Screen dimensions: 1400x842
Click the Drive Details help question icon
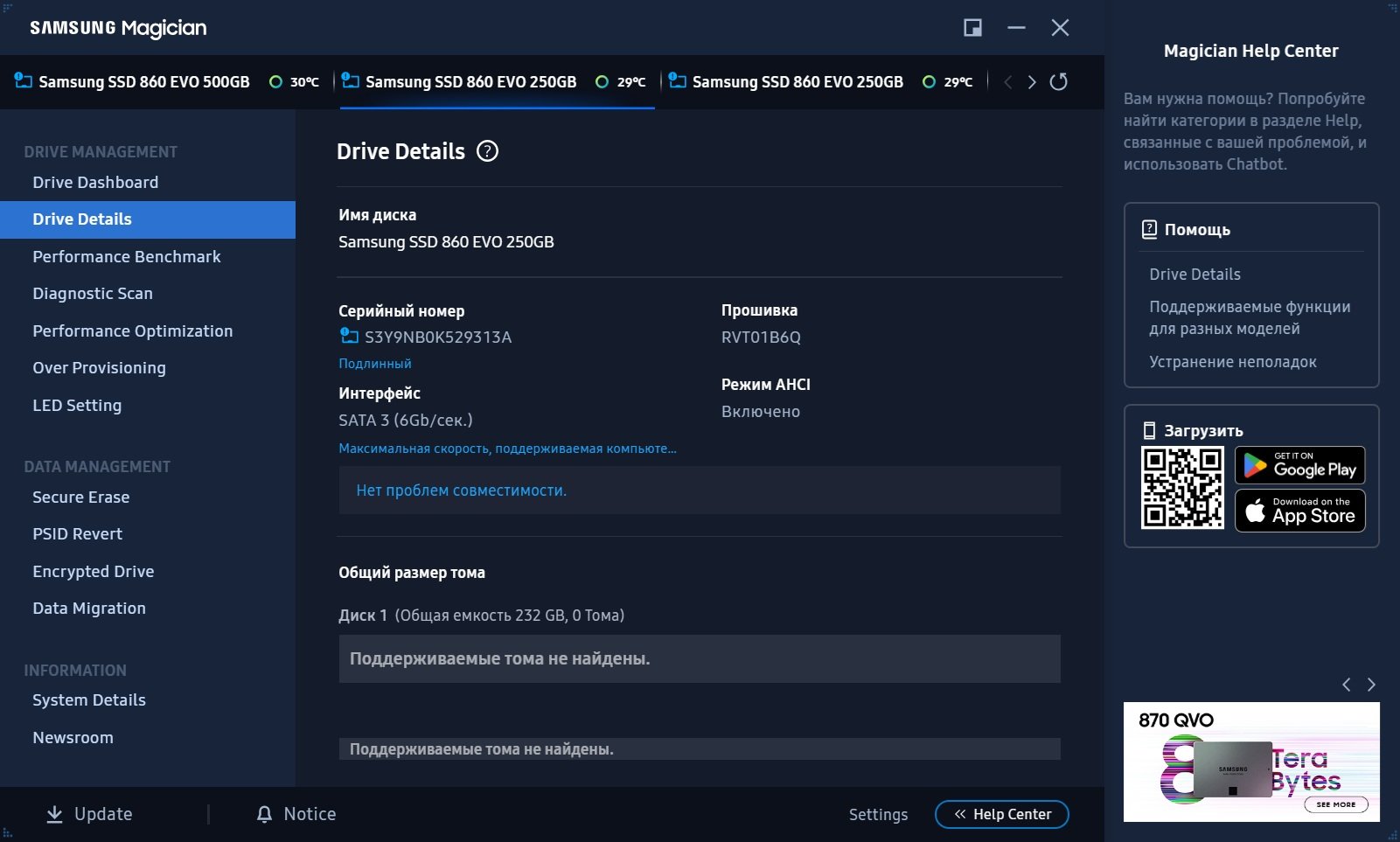tap(487, 151)
